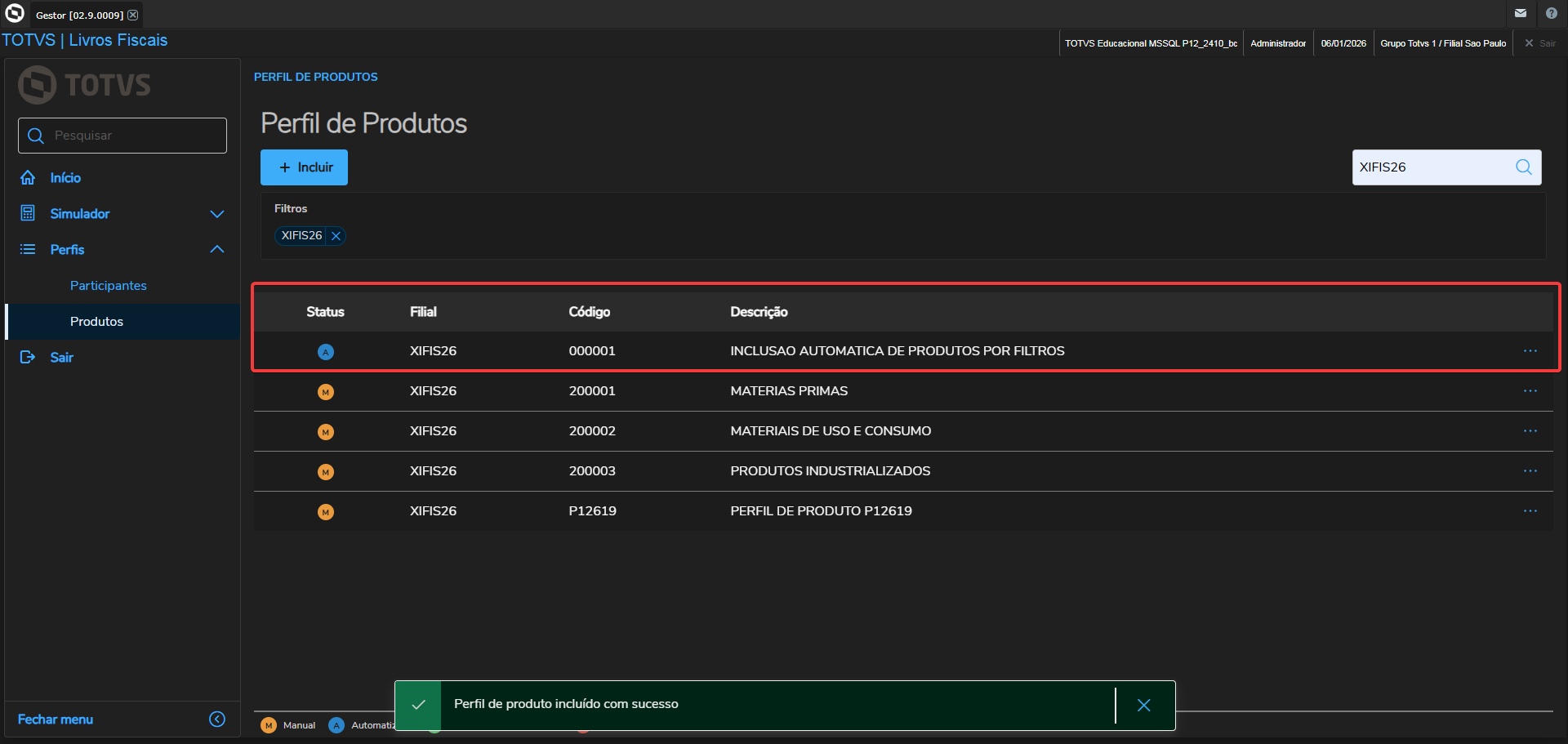This screenshot has height=744, width=1568.
Task: Go to Início in the sidebar
Action: tap(65, 178)
